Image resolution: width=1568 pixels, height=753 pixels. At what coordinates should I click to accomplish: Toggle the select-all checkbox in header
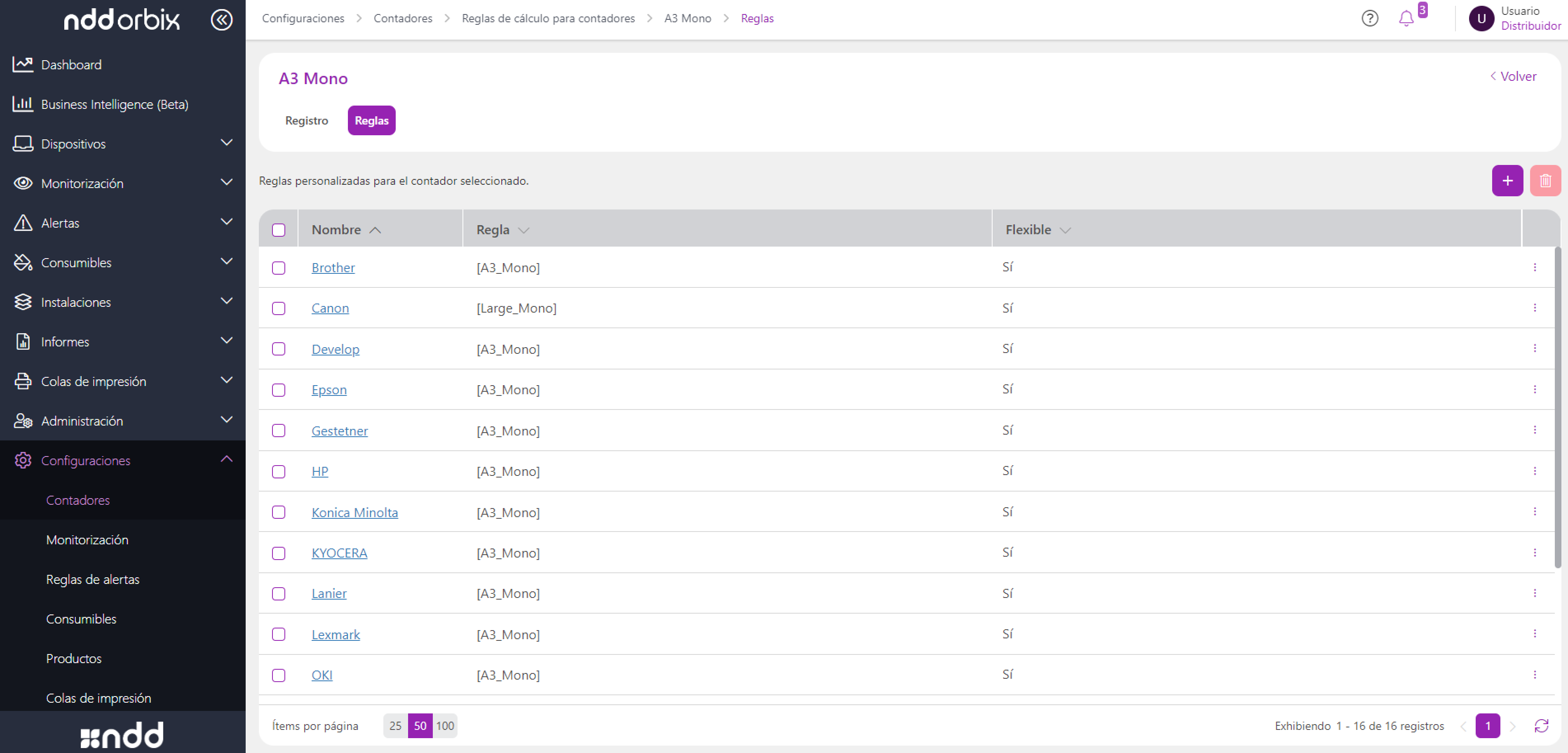(x=279, y=230)
